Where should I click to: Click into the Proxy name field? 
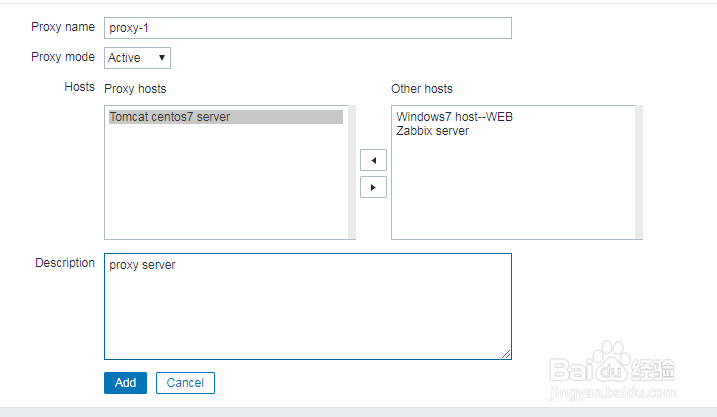pyautogui.click(x=308, y=28)
